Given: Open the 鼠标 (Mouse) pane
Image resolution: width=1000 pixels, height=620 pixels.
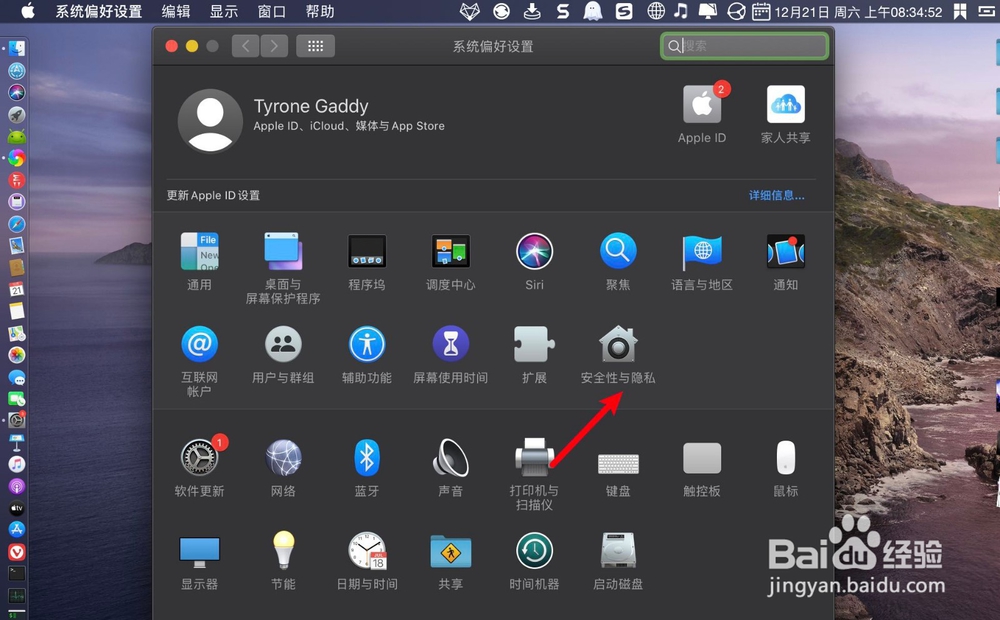Looking at the screenshot, I should point(786,457).
